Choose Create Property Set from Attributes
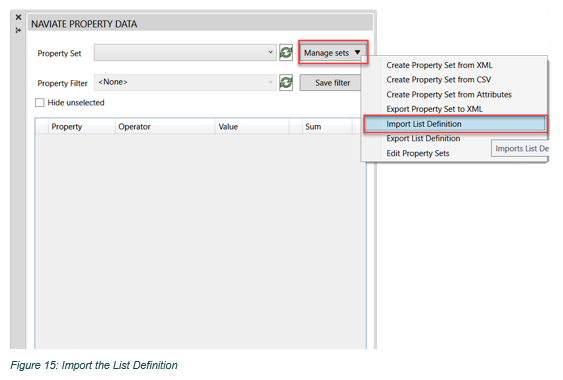 449,94
